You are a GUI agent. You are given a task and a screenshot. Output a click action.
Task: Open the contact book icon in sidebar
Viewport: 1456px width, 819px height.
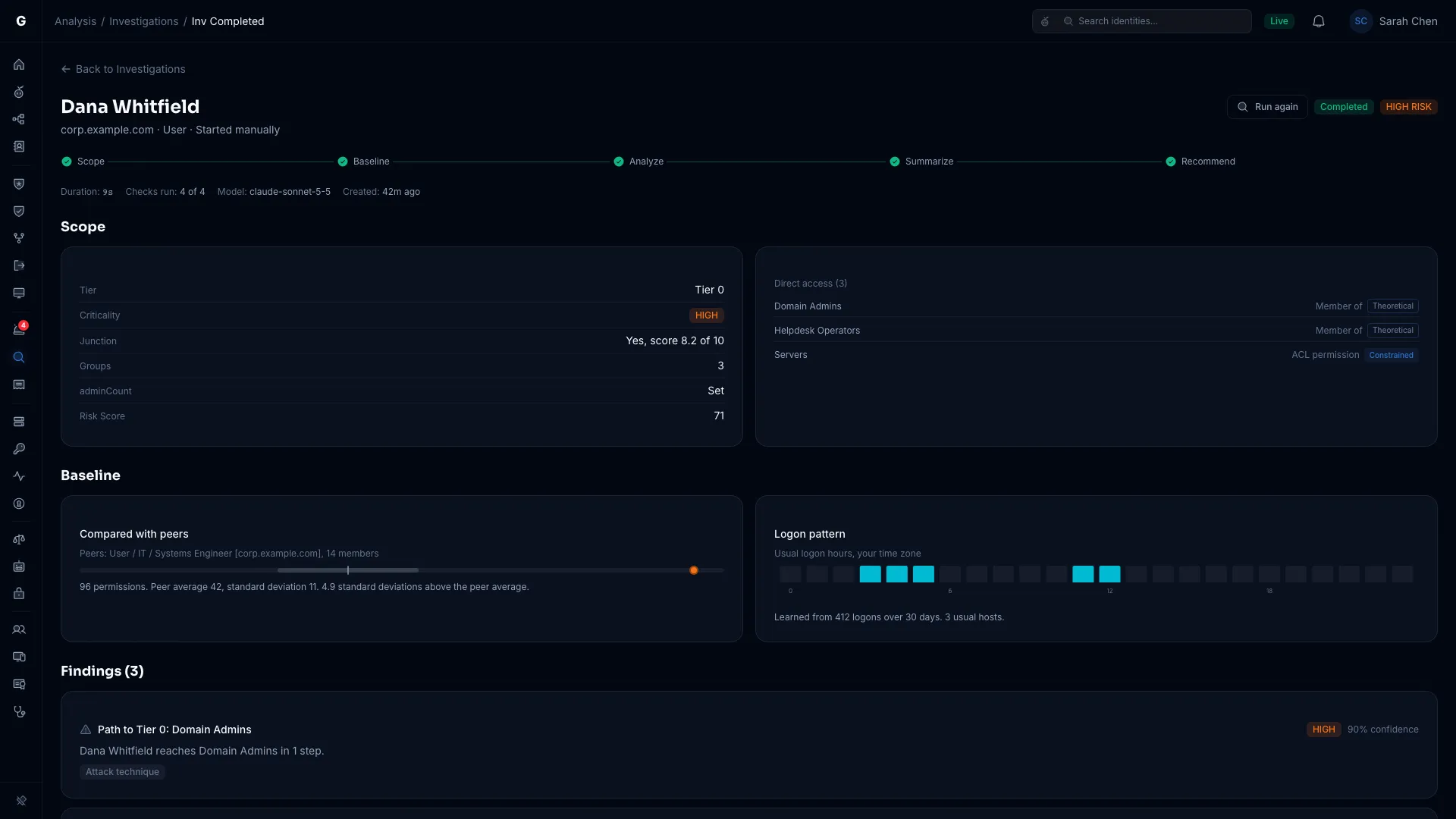point(19,146)
